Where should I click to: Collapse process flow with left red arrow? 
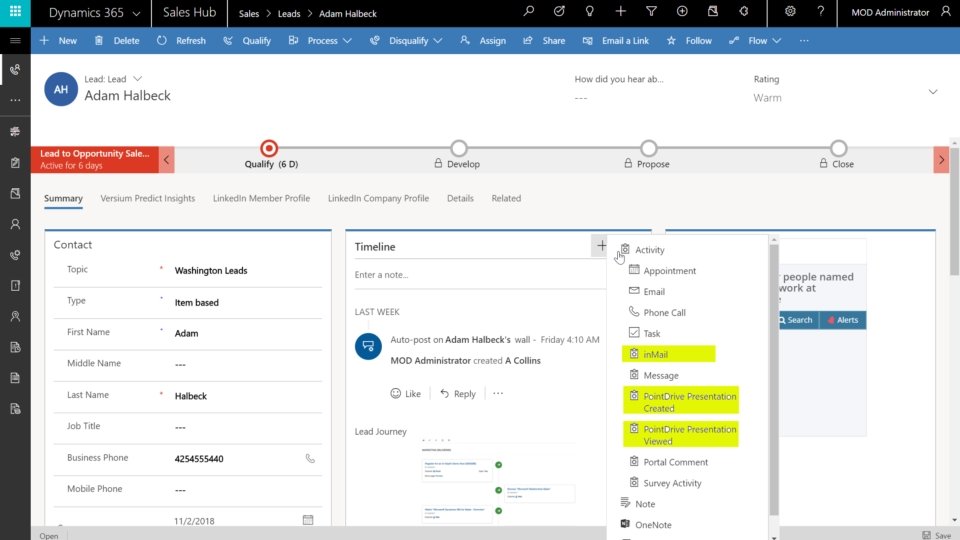point(166,160)
